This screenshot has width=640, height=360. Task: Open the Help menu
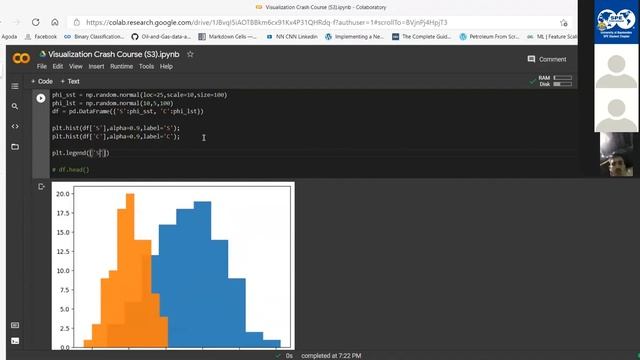(x=166, y=66)
